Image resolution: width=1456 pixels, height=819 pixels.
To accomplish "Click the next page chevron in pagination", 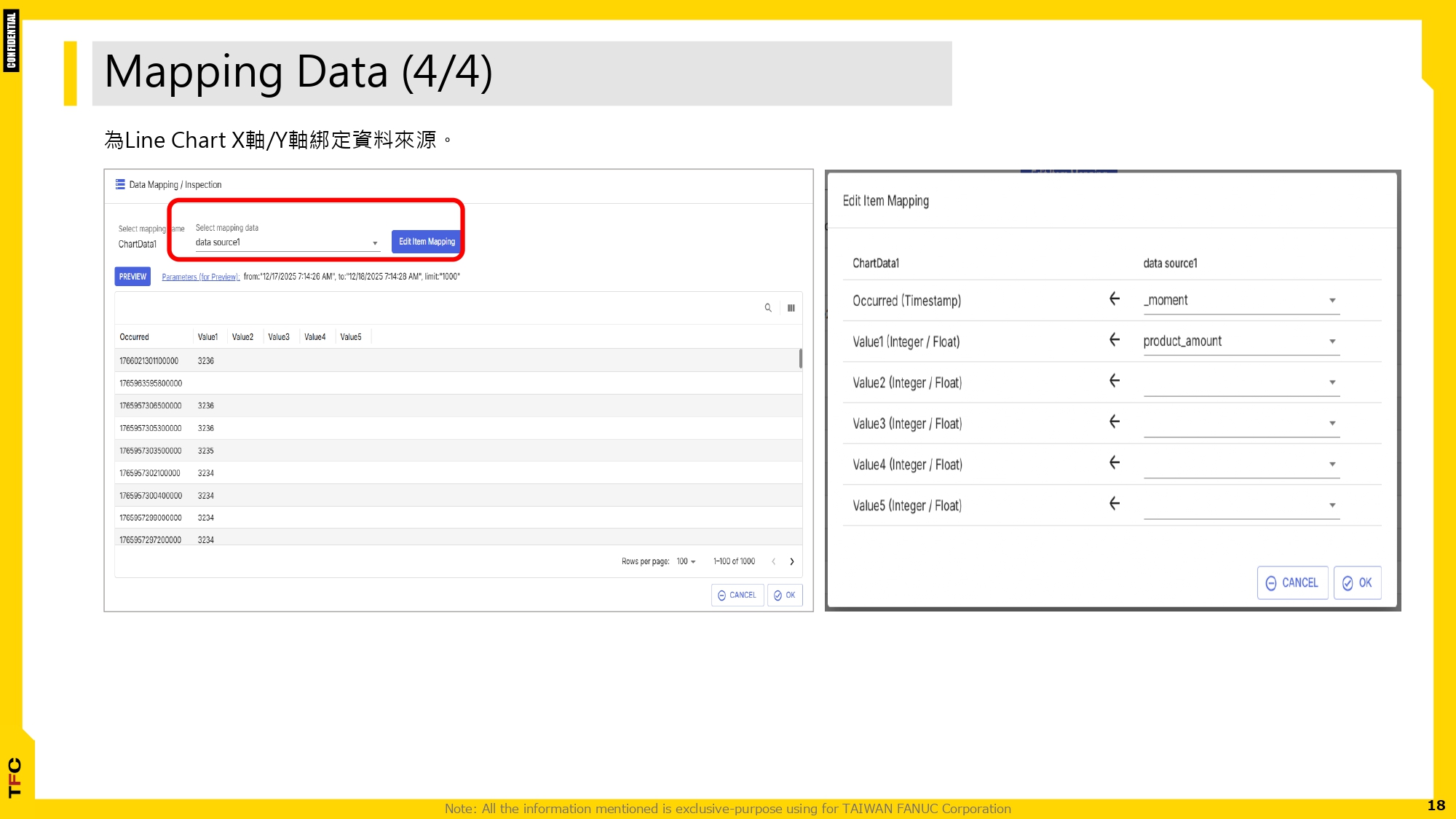I will pyautogui.click(x=792, y=561).
